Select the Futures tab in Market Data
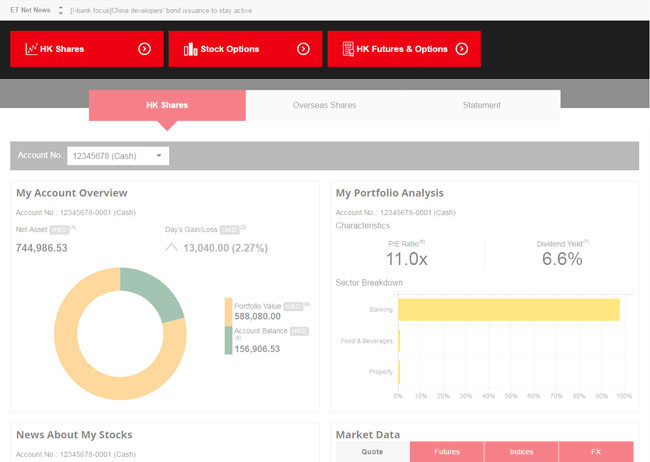650x462 pixels. [447, 452]
